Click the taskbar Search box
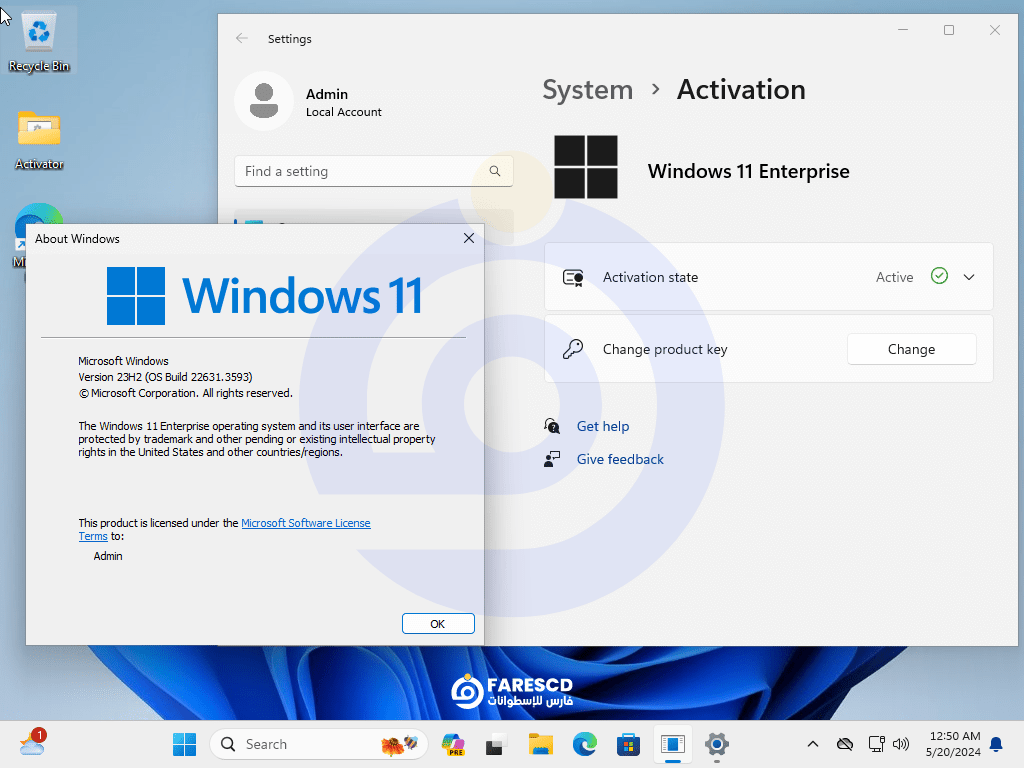1024x768 pixels. (319, 744)
